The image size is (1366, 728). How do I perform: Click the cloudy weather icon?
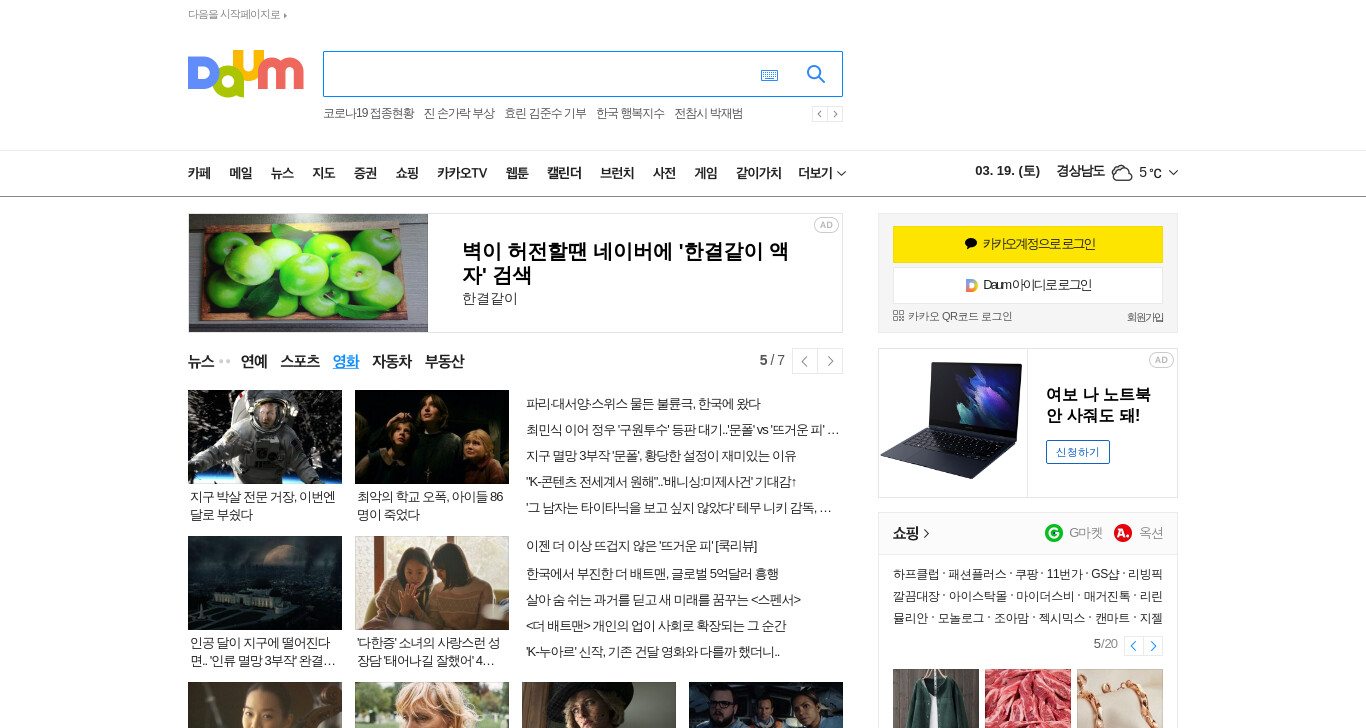point(1122,172)
